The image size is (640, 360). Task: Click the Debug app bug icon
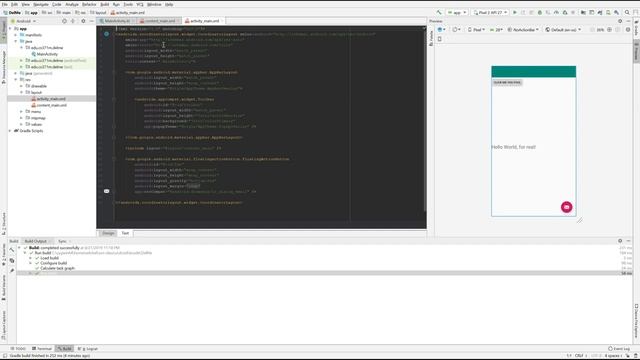[x=540, y=13]
